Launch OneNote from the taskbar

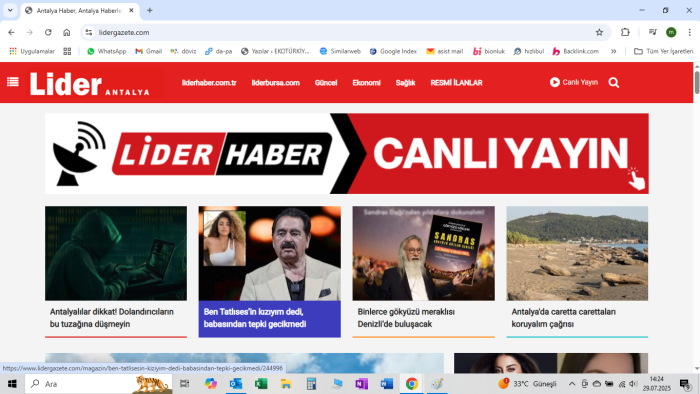pyautogui.click(x=362, y=384)
